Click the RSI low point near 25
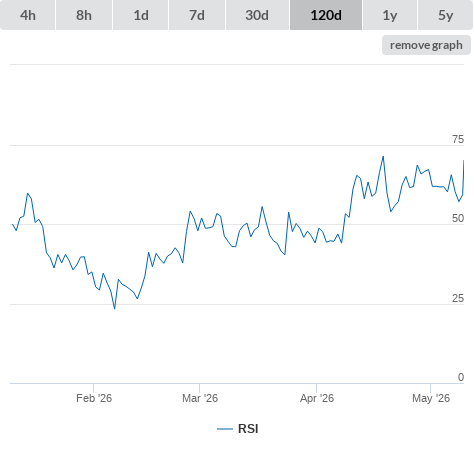 click(115, 308)
